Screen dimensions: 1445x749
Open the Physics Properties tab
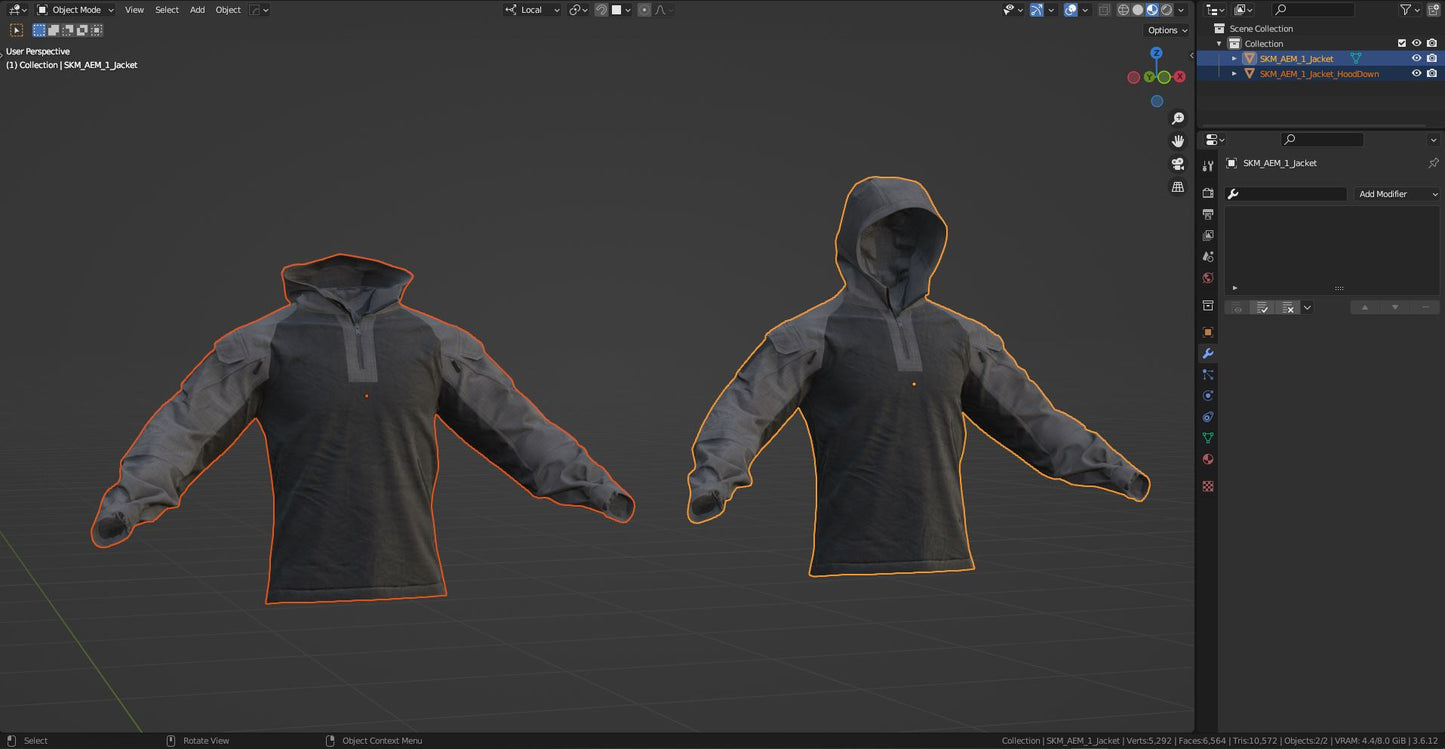point(1207,395)
